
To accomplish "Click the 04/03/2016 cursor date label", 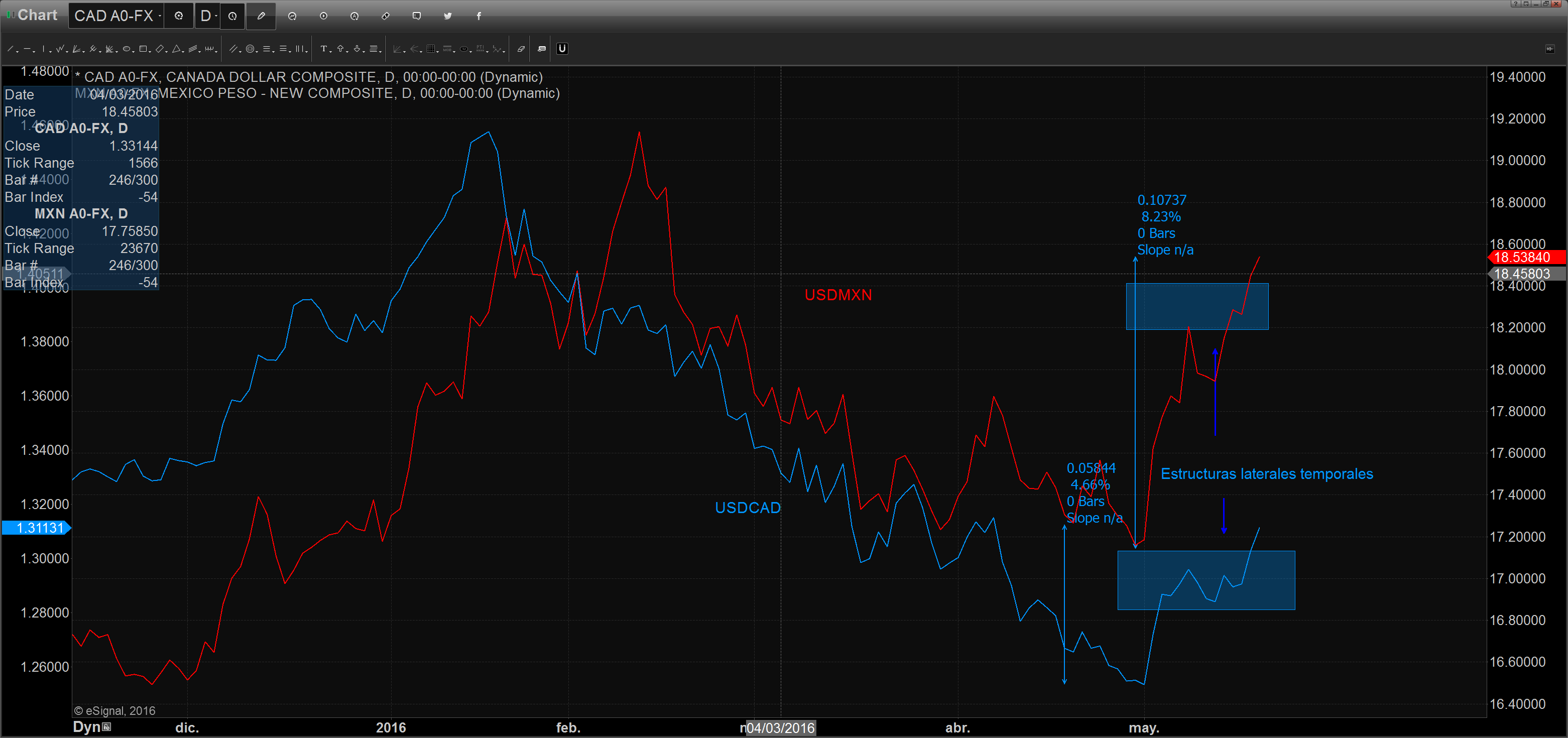I will (780, 727).
